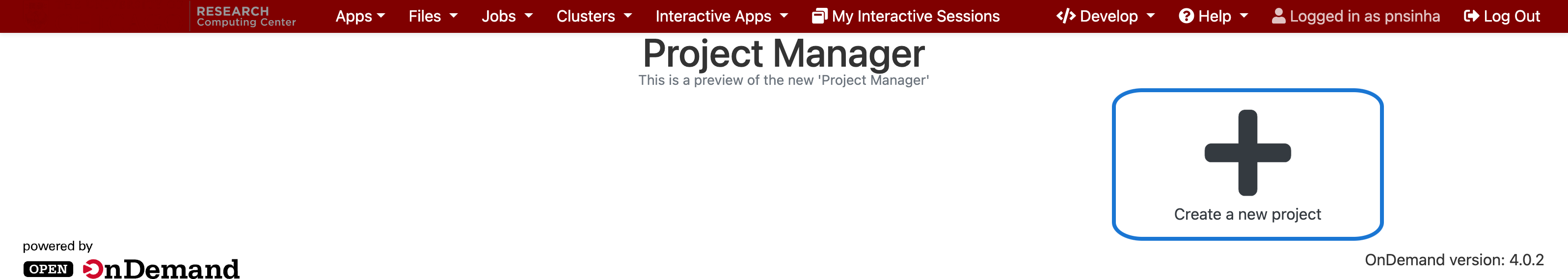Viewport: 1568px width, 279px height.
Task: Click the My Interactive Sessions window icon
Action: 819,16
